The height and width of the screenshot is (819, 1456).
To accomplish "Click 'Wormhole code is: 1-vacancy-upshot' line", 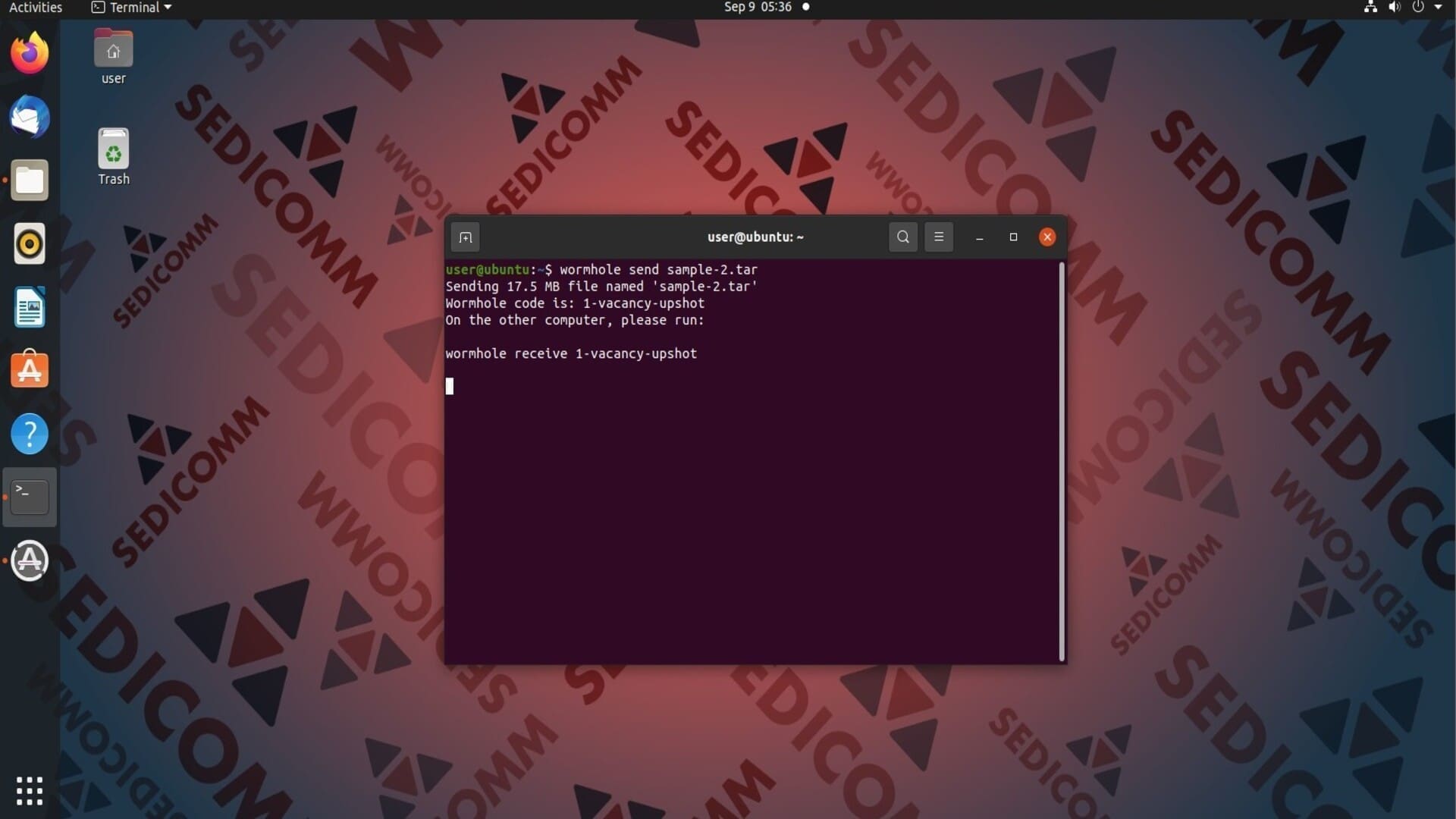I will tap(575, 303).
